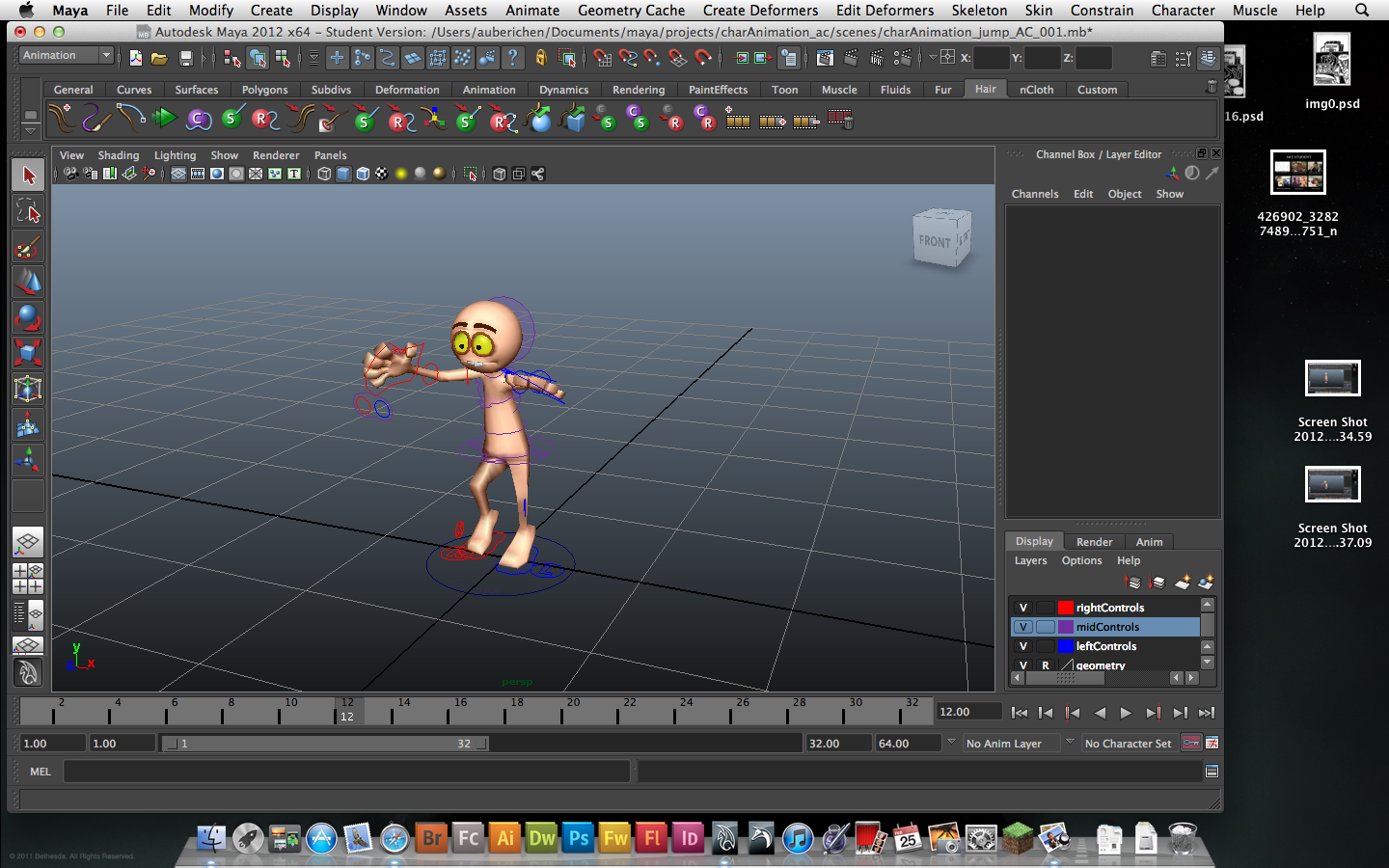Toggle visibility of the leftControls layer
Screen dimensions: 1389x868
point(1022,646)
